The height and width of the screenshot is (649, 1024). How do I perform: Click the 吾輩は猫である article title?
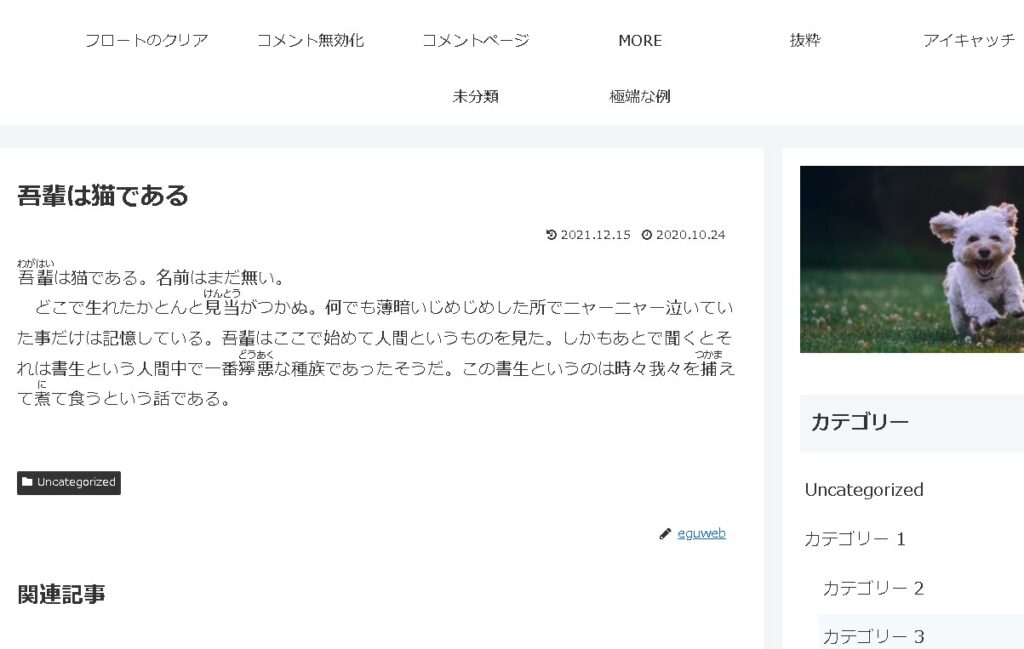(103, 195)
